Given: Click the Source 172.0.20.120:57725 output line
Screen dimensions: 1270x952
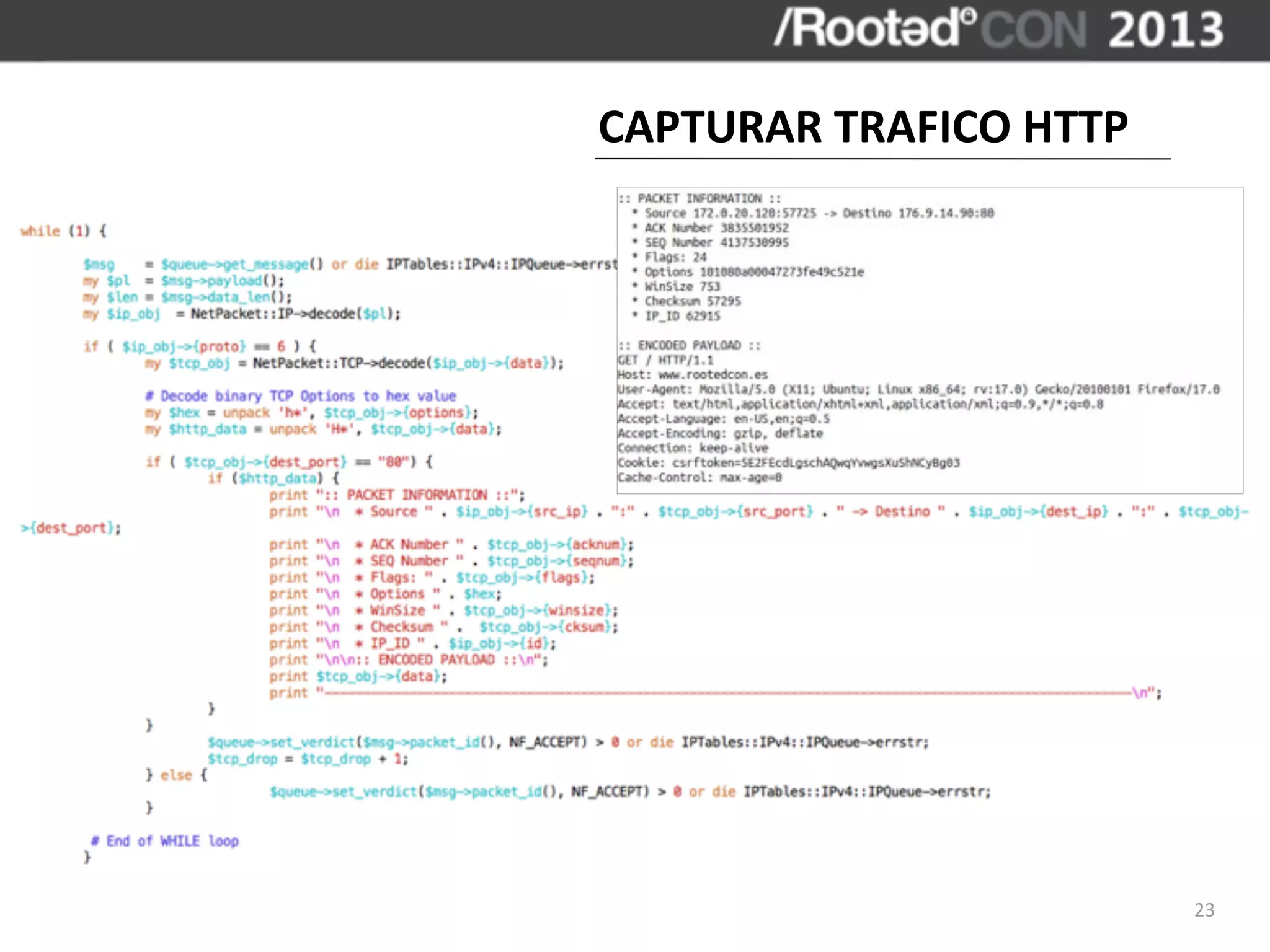Looking at the screenshot, I should pos(813,213).
